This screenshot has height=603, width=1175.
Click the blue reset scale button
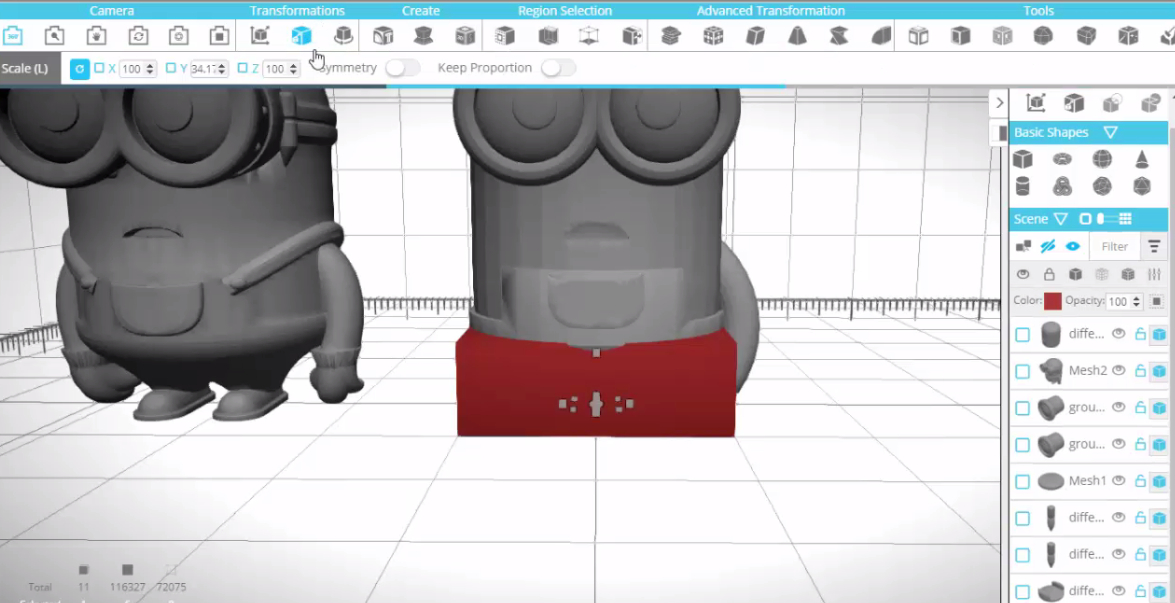79,69
